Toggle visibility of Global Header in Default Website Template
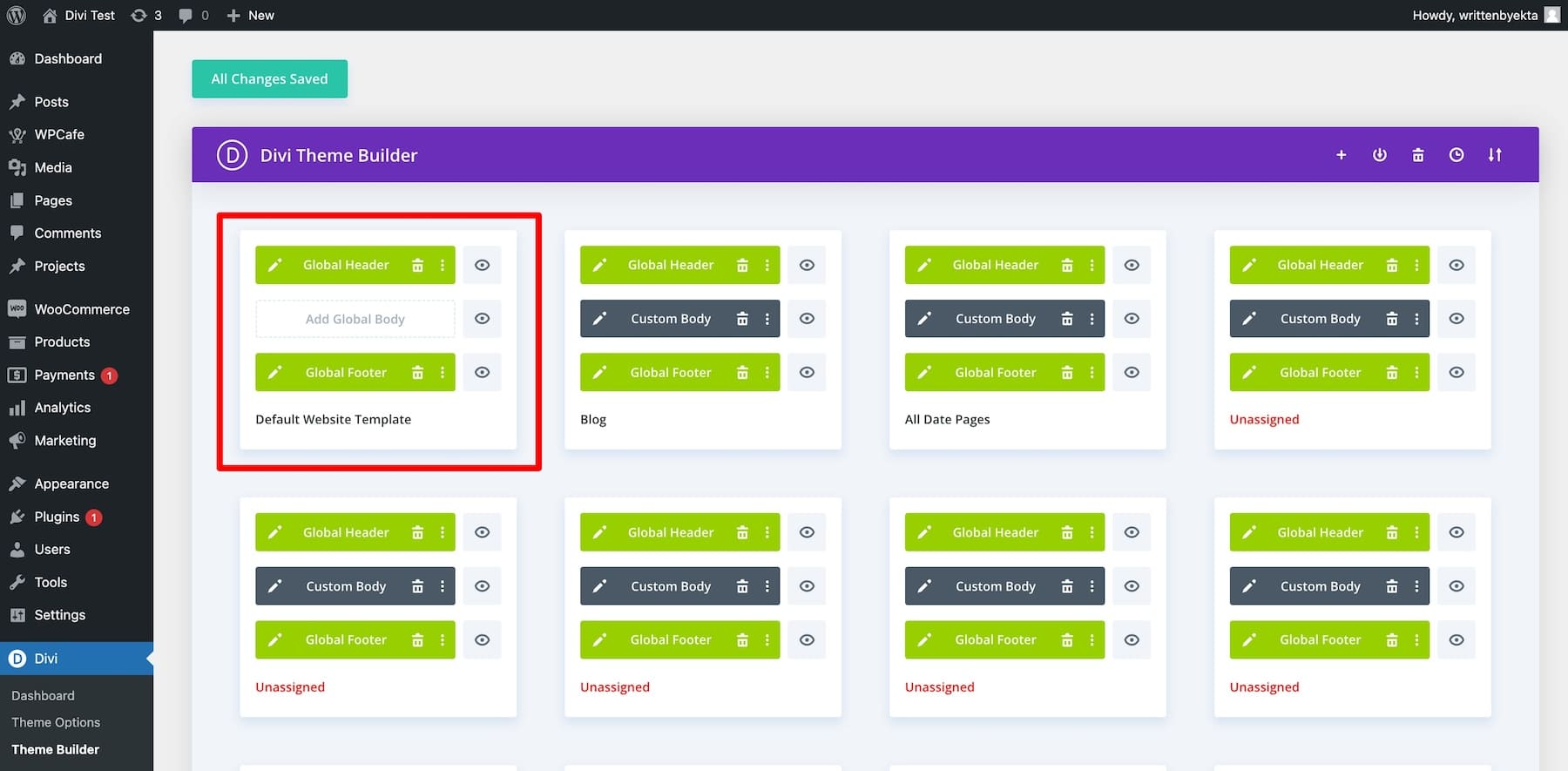 click(x=482, y=265)
